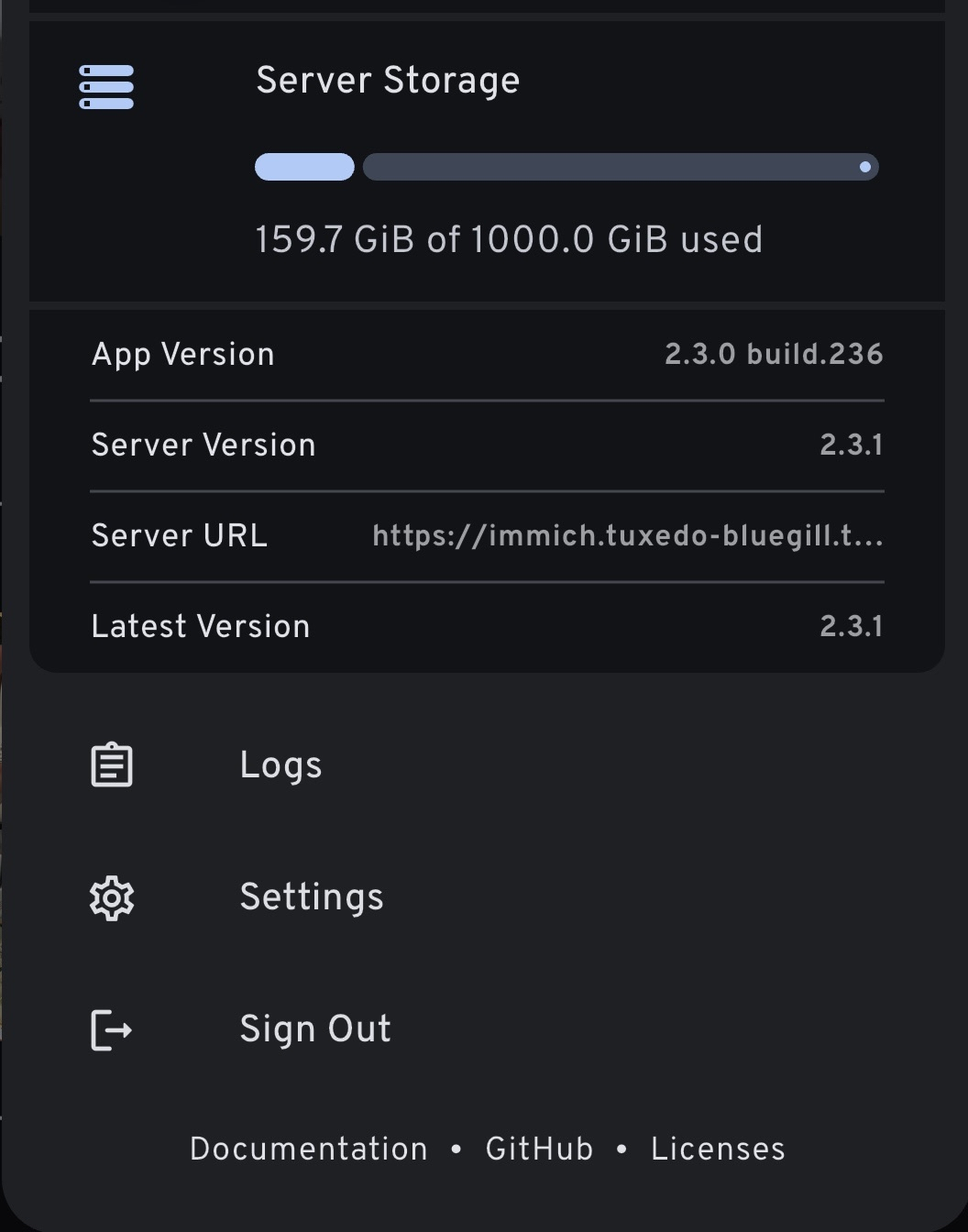Select the Sign Out text label
Image resolution: width=968 pixels, height=1232 pixels.
click(x=315, y=1029)
